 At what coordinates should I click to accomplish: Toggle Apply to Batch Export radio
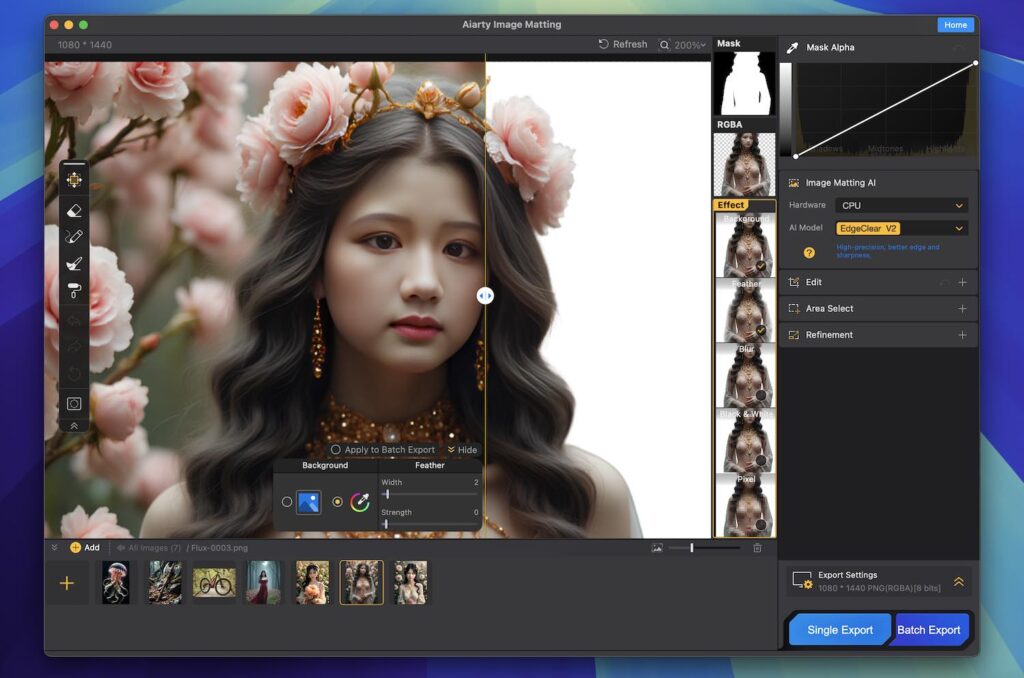point(336,450)
